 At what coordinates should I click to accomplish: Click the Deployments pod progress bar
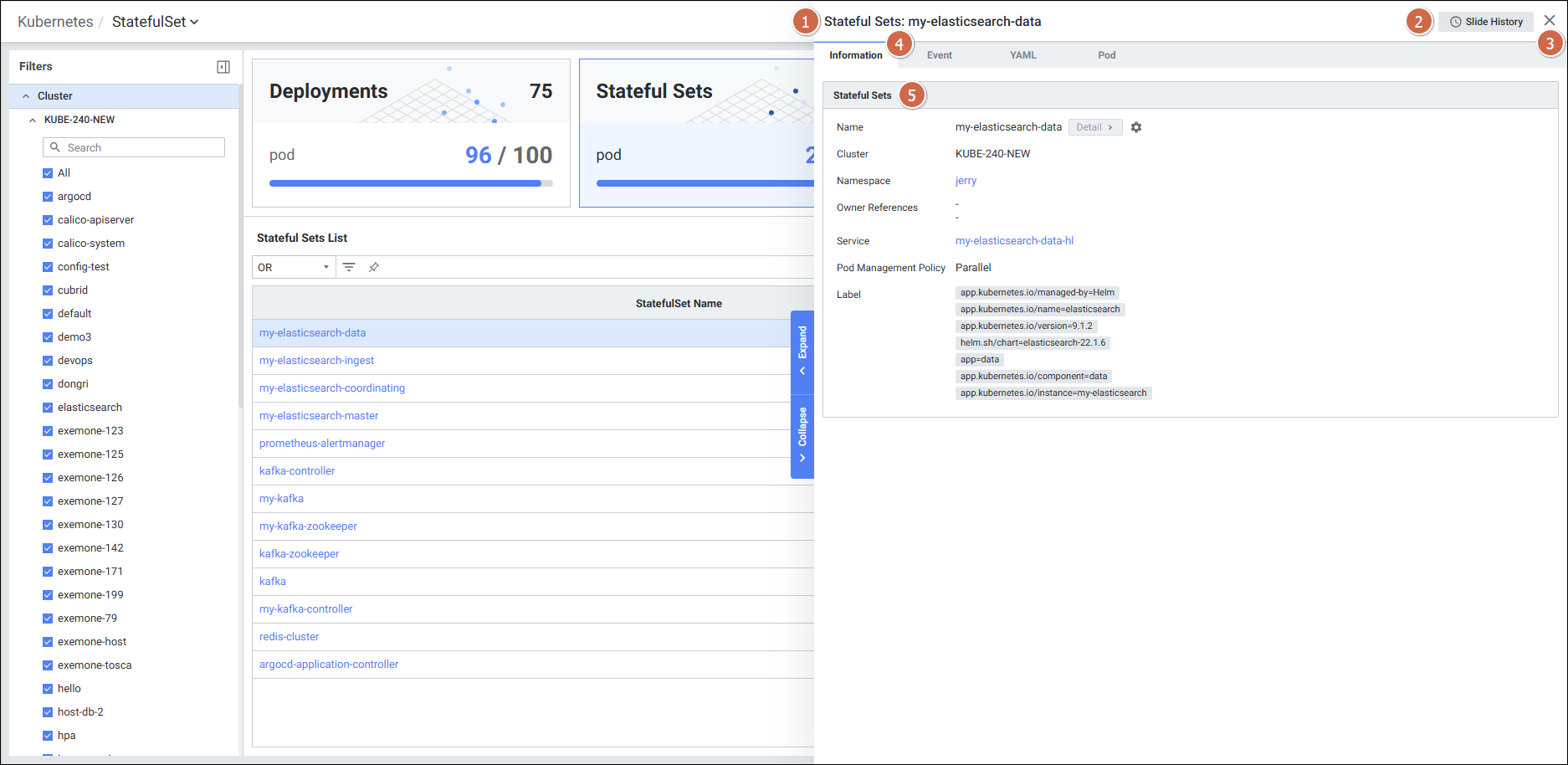pyautogui.click(x=410, y=183)
